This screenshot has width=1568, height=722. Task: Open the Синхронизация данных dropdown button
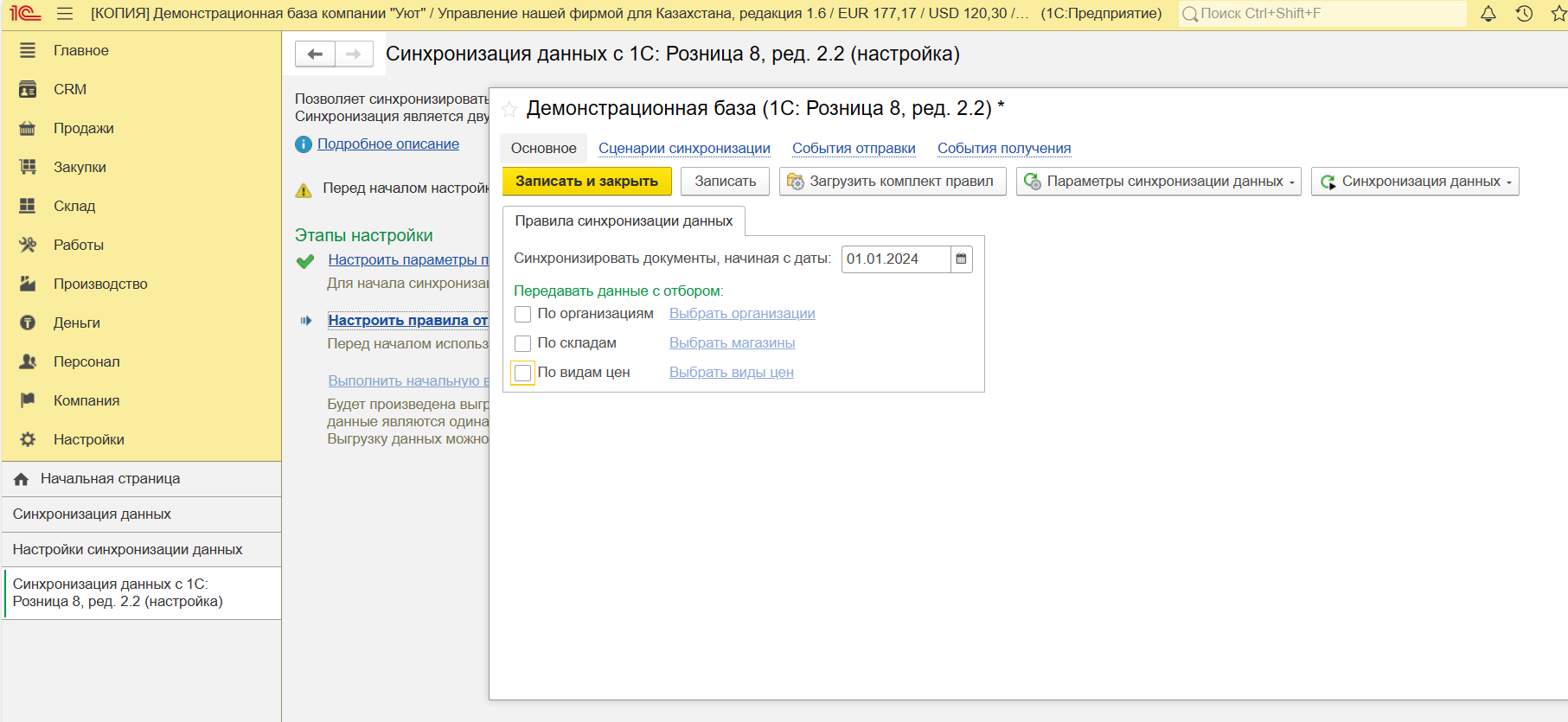click(1414, 182)
